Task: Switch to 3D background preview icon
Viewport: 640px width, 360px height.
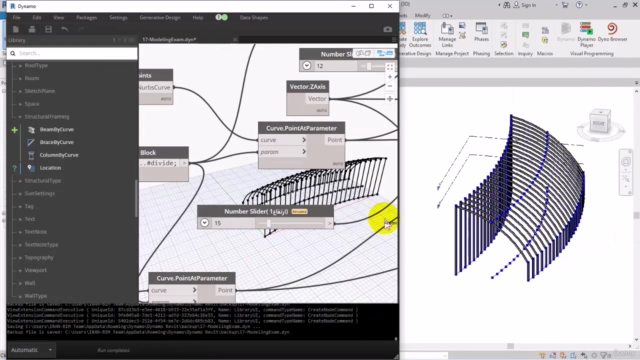Action: (x=363, y=53)
